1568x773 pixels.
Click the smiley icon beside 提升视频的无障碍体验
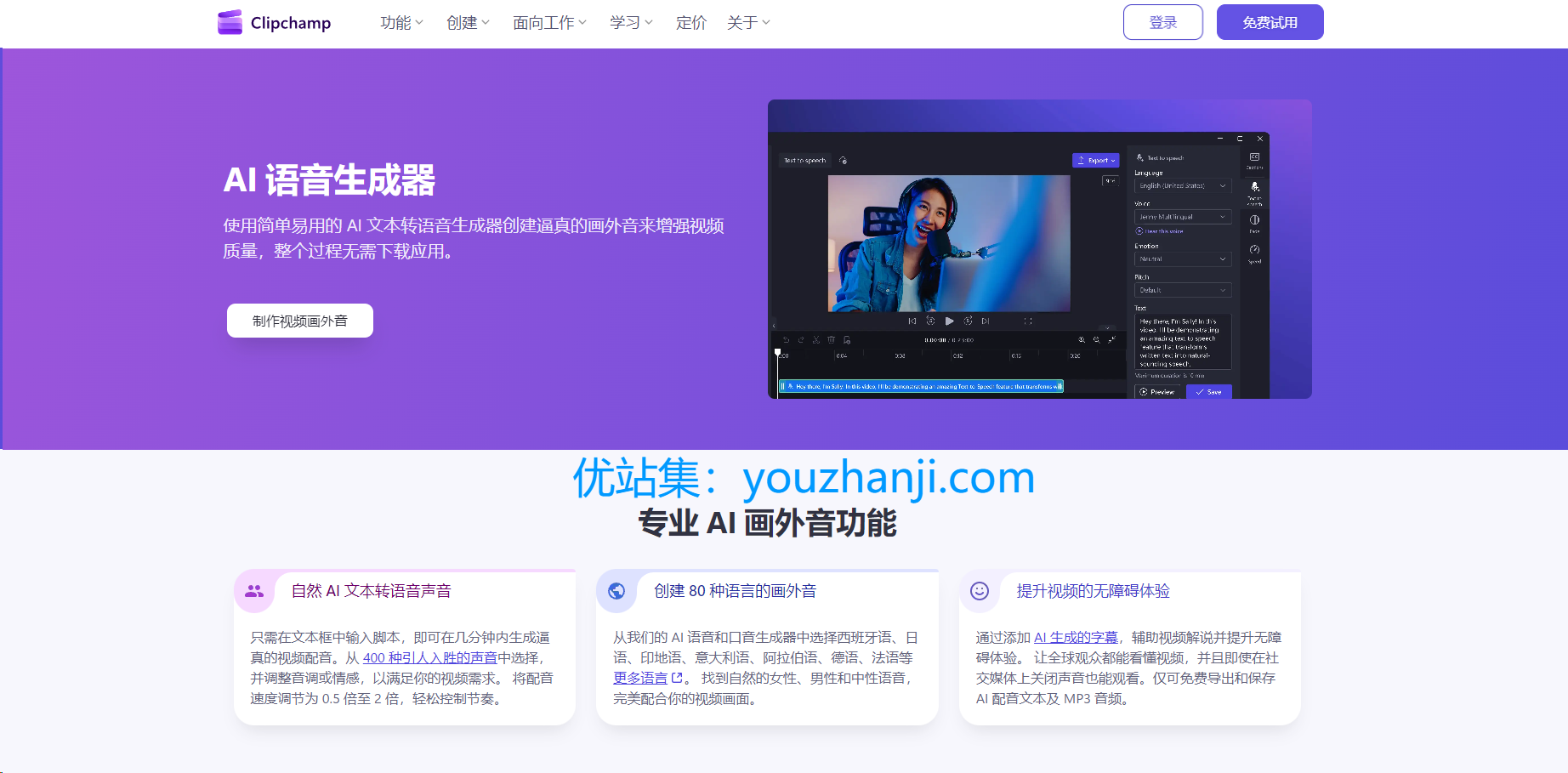(980, 591)
